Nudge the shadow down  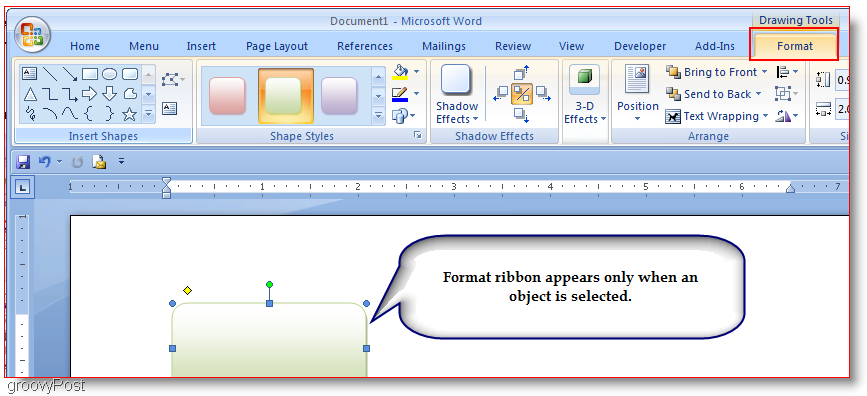[521, 115]
